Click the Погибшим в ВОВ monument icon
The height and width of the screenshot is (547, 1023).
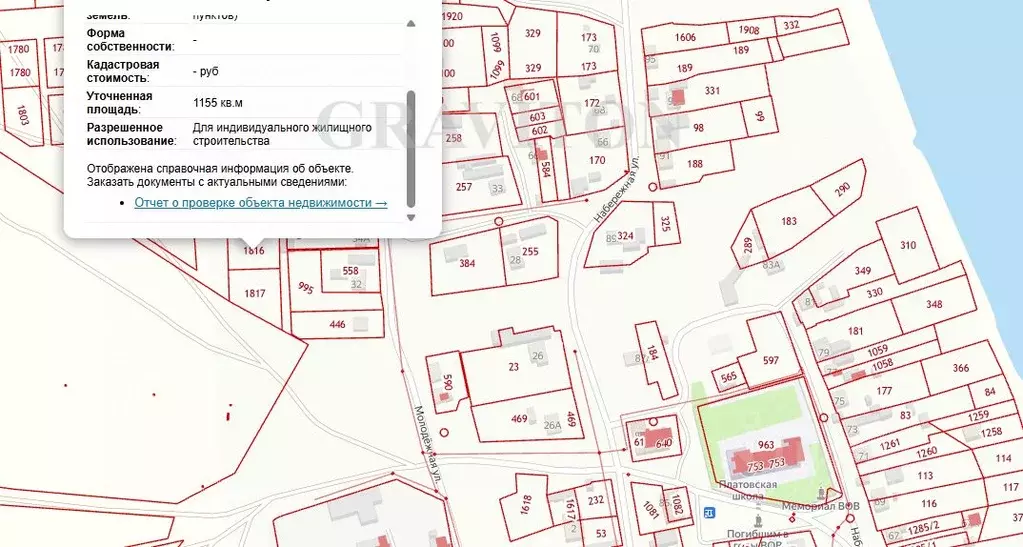click(758, 521)
